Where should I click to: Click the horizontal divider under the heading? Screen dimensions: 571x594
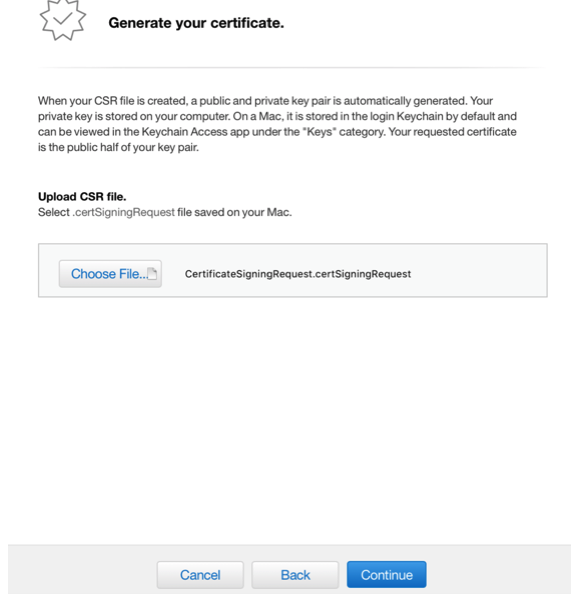coord(292,68)
